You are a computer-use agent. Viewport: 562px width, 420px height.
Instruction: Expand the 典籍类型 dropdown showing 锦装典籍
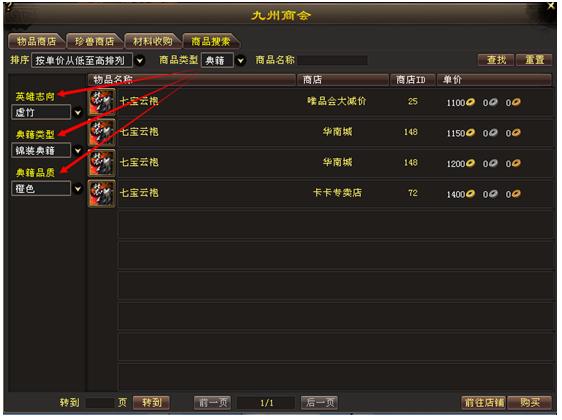coord(78,151)
